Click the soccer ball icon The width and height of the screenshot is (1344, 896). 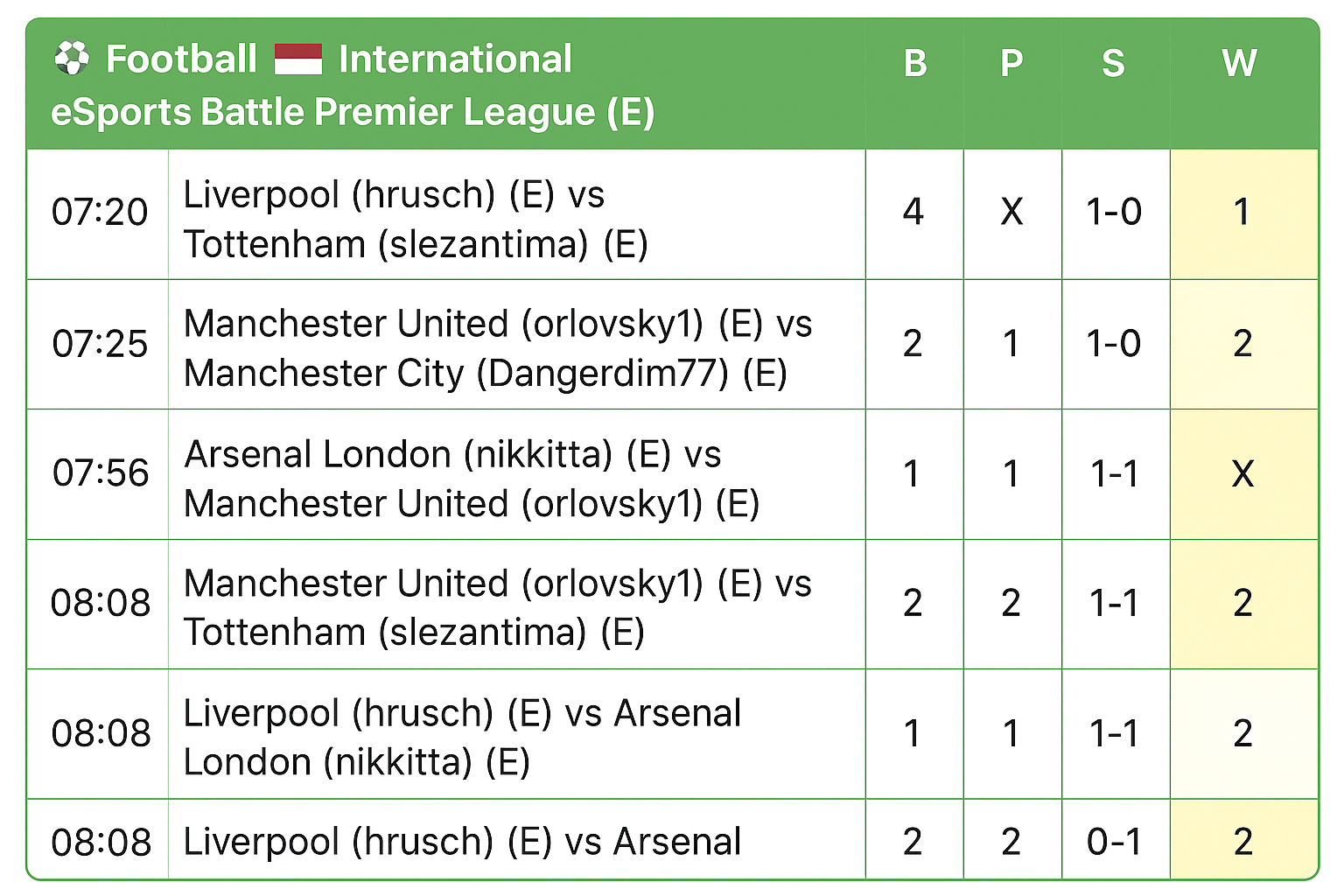click(x=72, y=59)
